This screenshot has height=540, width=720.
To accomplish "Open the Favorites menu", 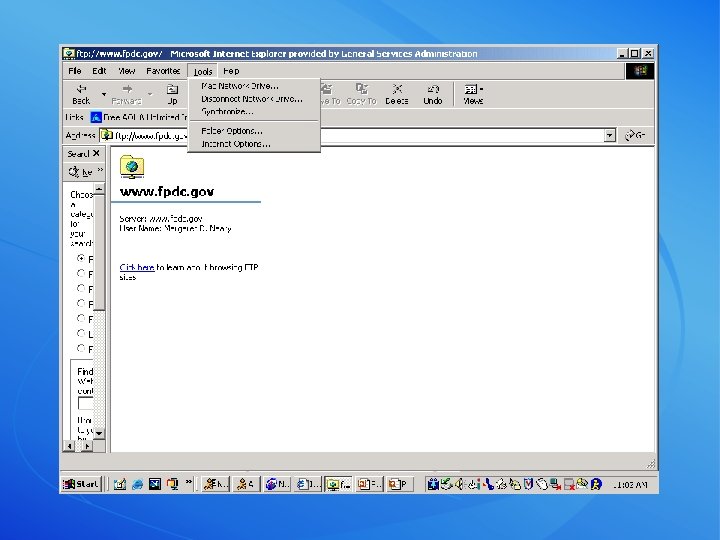I will tap(163, 71).
